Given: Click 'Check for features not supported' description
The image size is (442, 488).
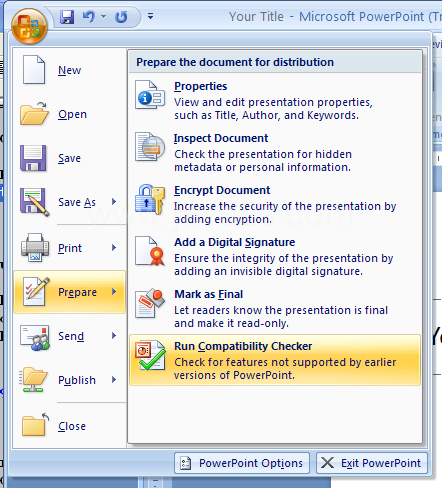Looking at the screenshot, I should (285, 369).
